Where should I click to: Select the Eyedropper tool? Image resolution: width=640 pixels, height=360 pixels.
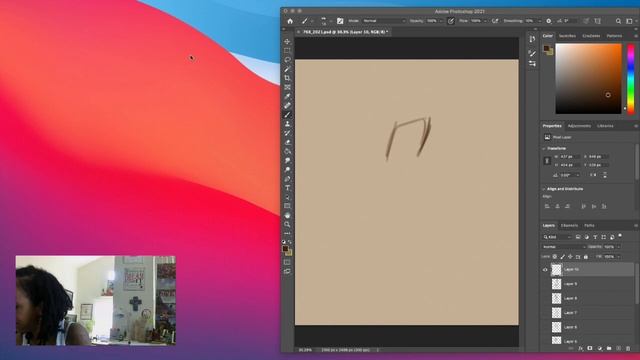(x=287, y=96)
